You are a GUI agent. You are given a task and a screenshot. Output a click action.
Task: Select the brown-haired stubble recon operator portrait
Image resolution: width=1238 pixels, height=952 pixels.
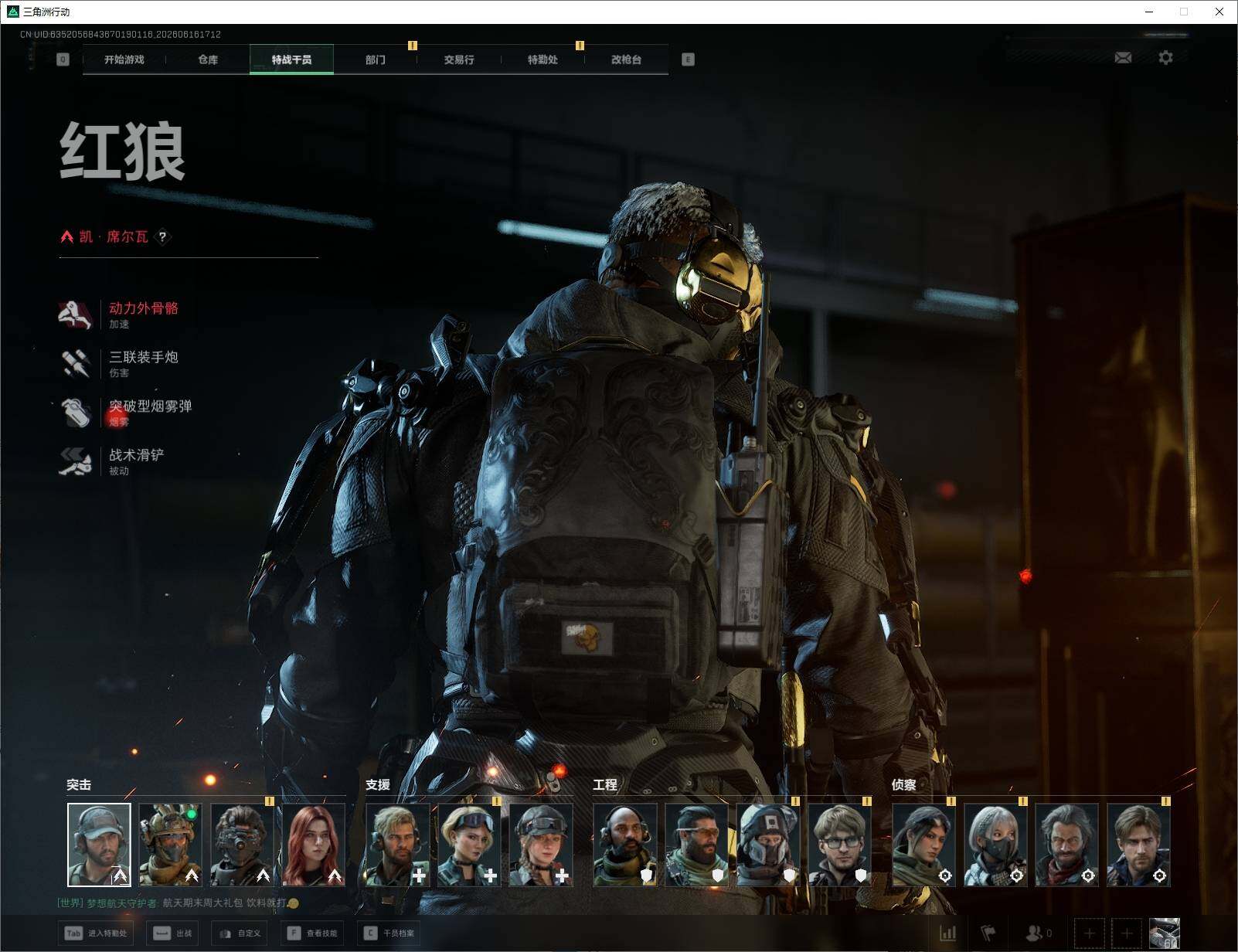click(x=1138, y=845)
